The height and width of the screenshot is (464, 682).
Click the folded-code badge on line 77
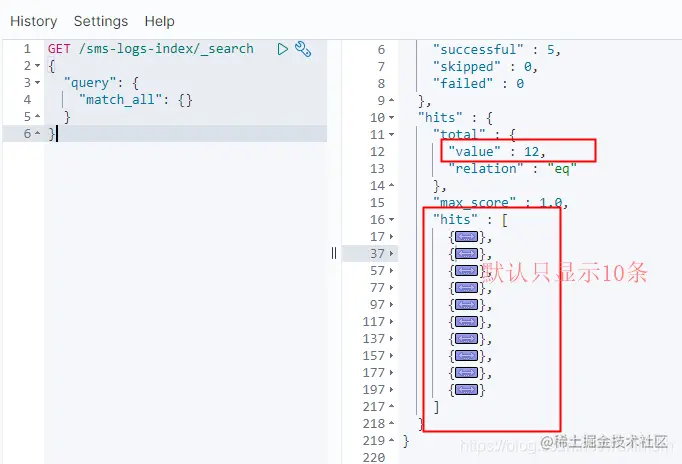(467, 287)
